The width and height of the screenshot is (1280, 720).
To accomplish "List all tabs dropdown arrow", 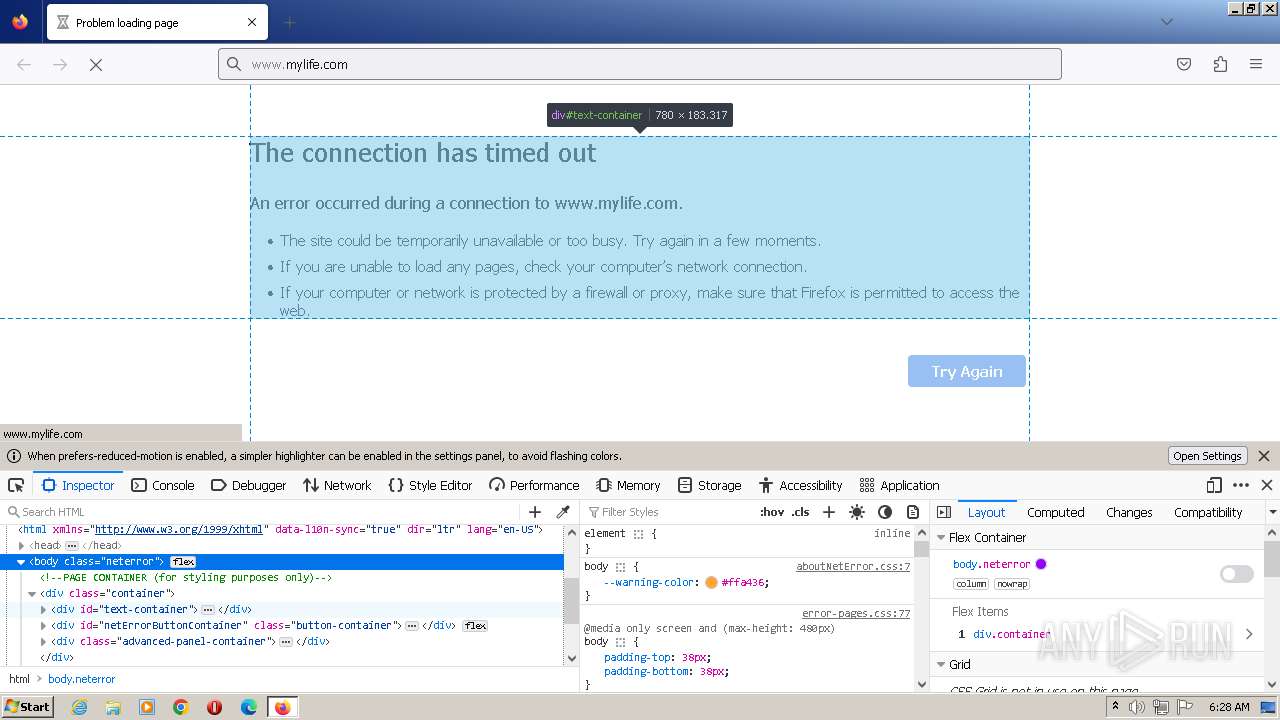I will [1166, 22].
